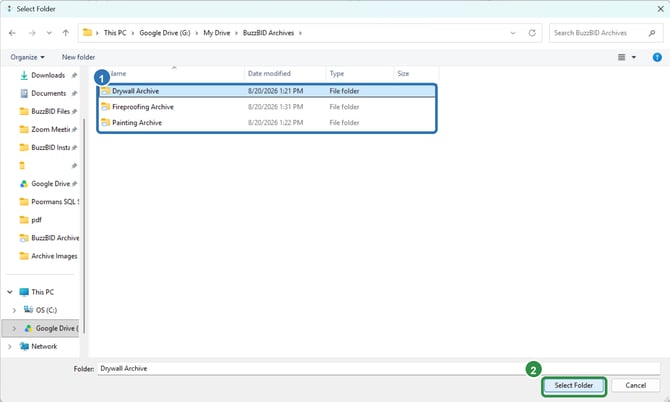The height and width of the screenshot is (402, 670).
Task: Open the Zoom Meeting pinned folder
Action: (50, 129)
